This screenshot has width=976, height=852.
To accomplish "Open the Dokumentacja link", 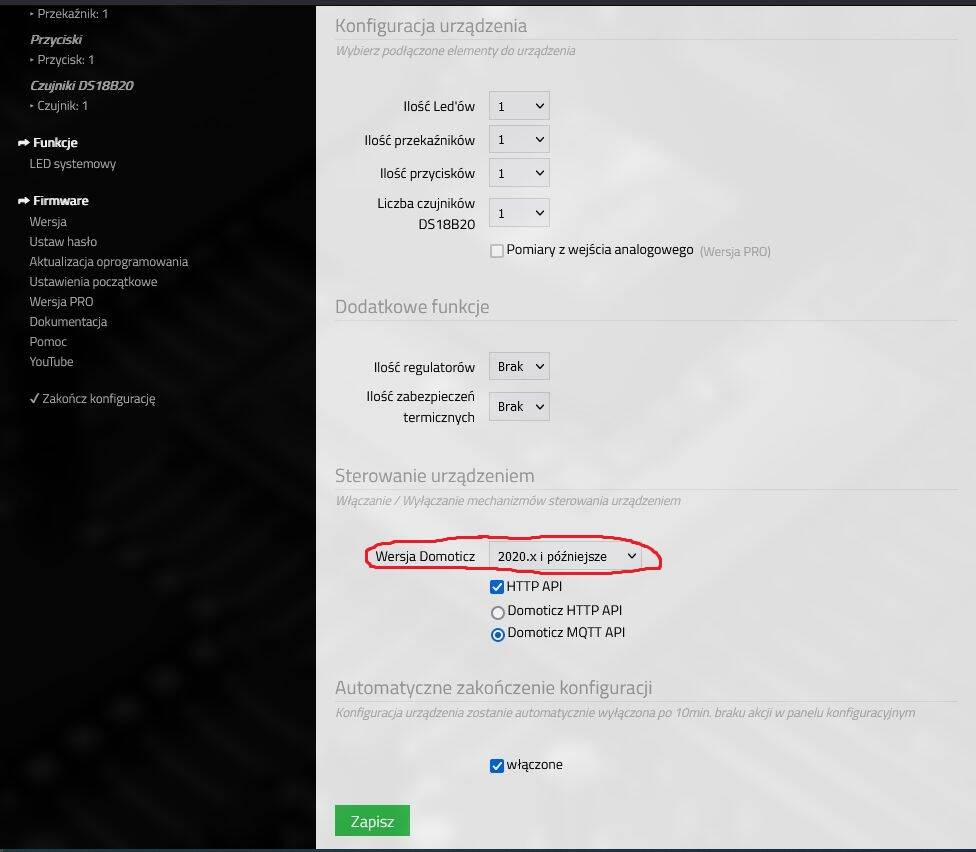I will click(68, 322).
